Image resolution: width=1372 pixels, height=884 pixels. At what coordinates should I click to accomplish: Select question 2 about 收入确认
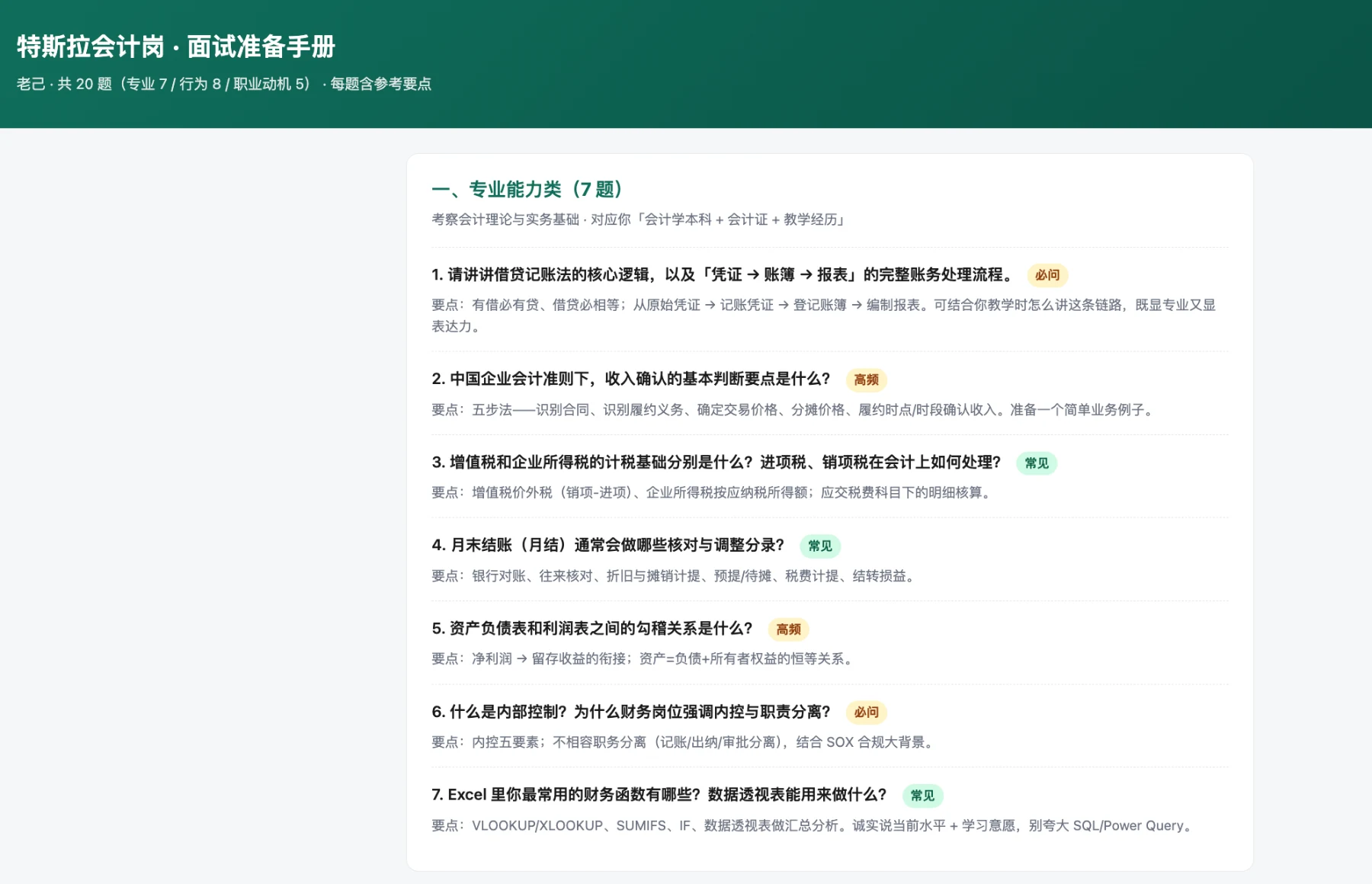pyautogui.click(x=631, y=379)
